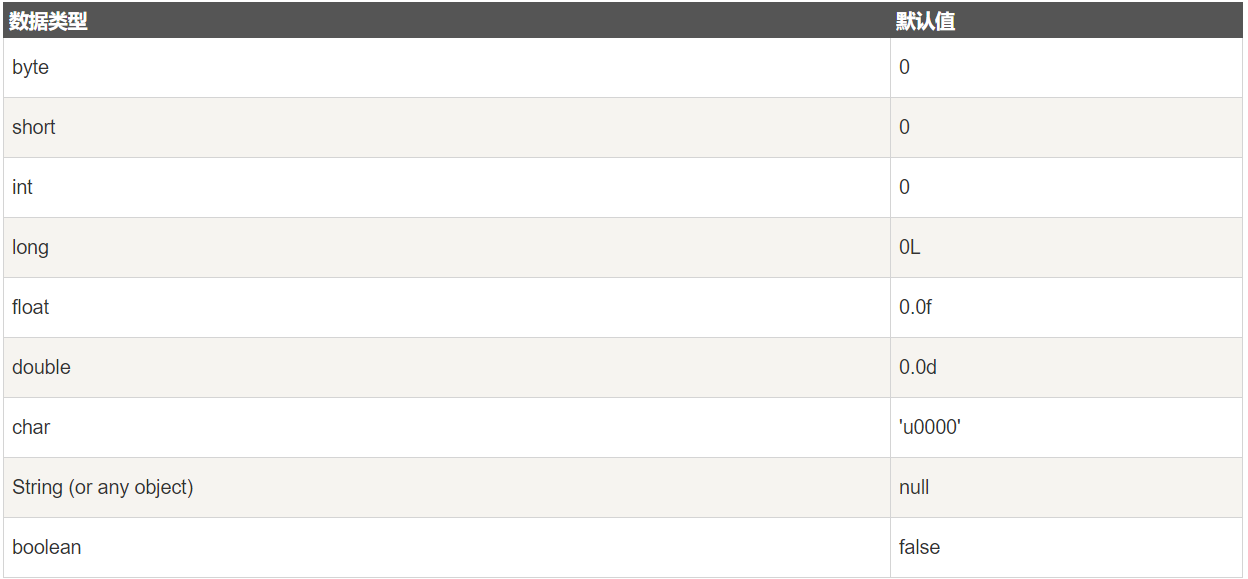The height and width of the screenshot is (579, 1248).
Task: Click the 默认值 column header
Action: pyautogui.click(x=925, y=21)
